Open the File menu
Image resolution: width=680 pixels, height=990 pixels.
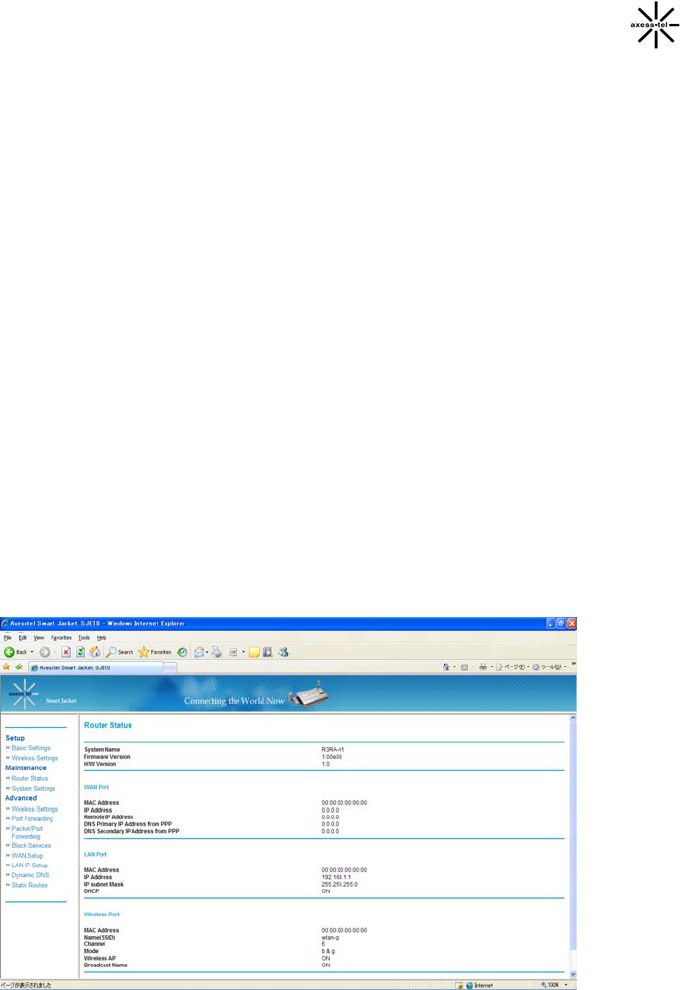[8, 638]
